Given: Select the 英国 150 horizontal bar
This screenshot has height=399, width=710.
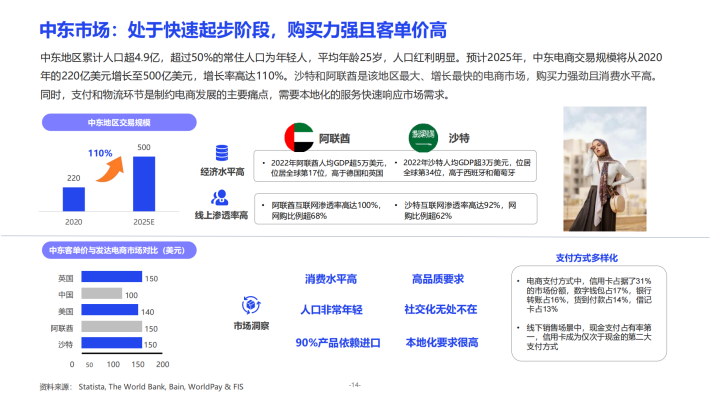Looking at the screenshot, I should coord(111,277).
